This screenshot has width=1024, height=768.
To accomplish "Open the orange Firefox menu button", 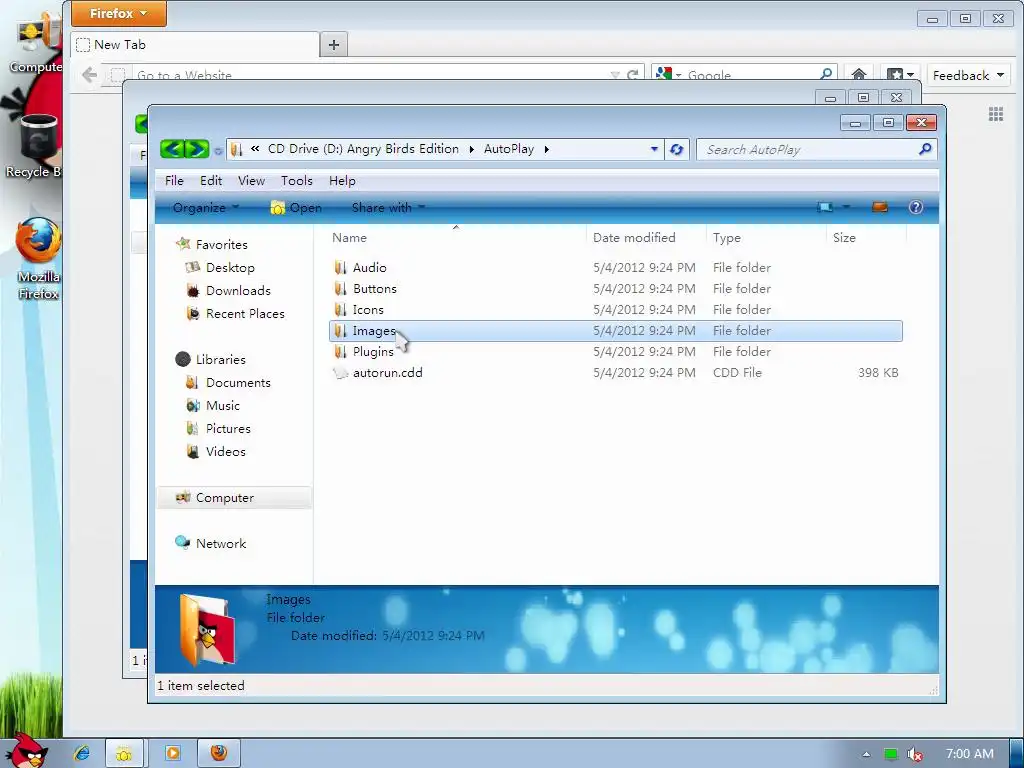I will (118, 13).
